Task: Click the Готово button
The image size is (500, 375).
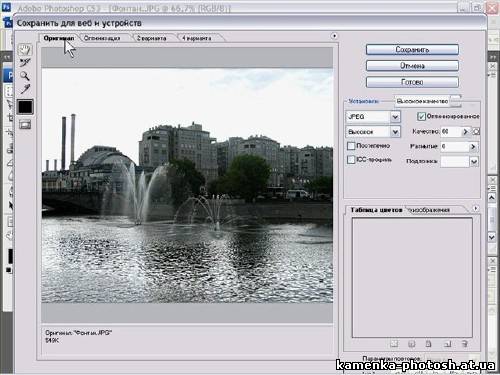Action: point(412,82)
